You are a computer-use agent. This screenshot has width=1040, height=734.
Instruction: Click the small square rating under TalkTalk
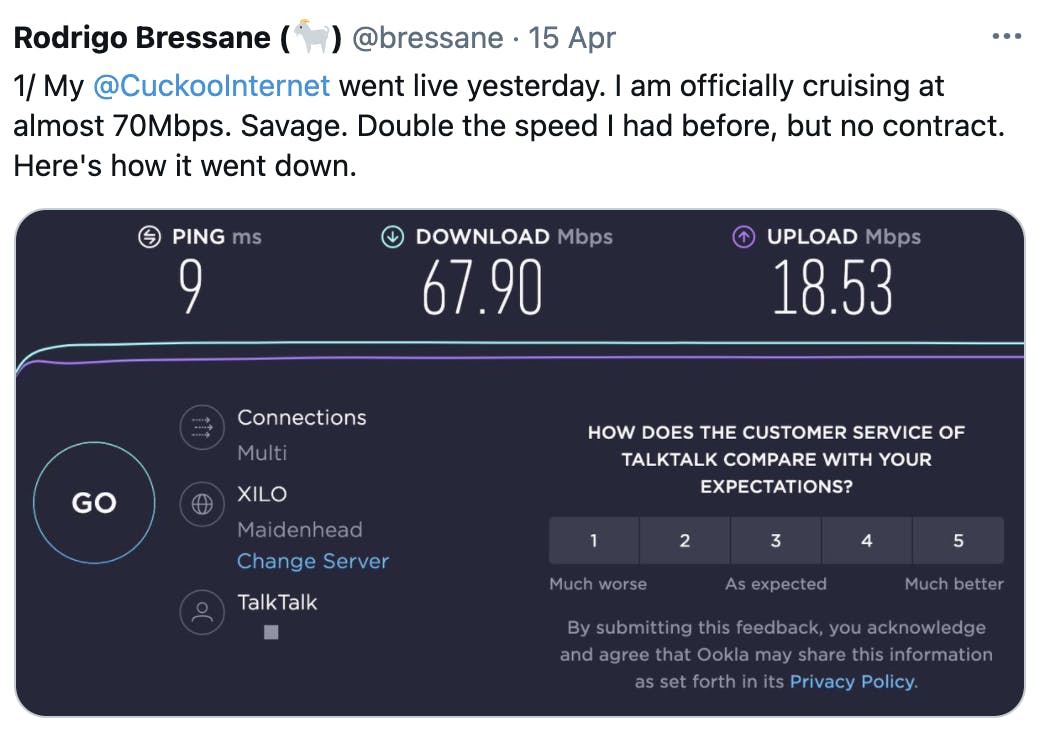(271, 633)
